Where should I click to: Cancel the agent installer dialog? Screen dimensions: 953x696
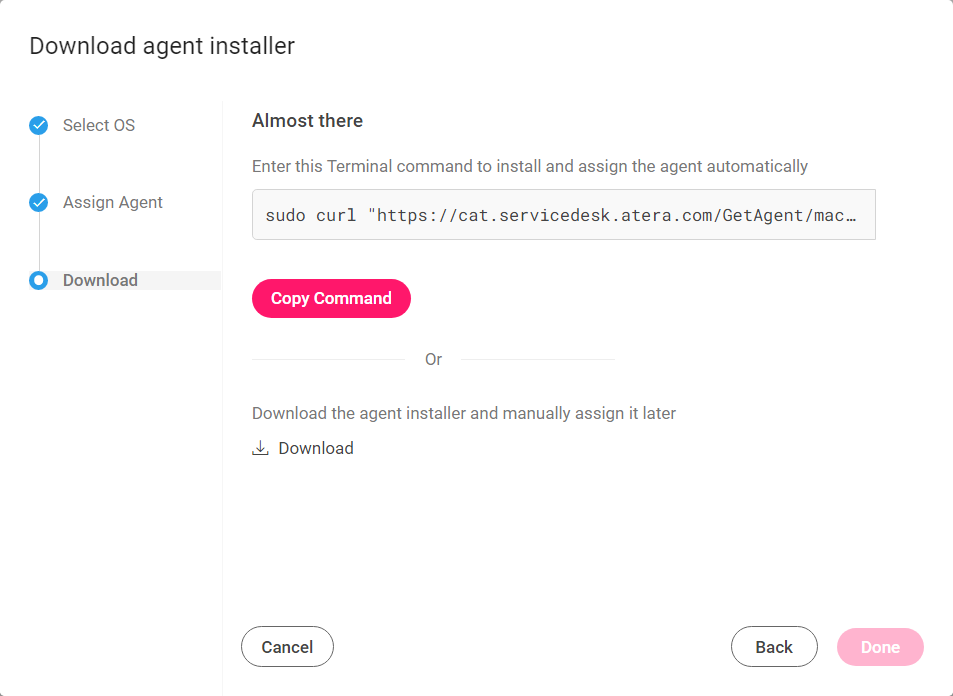tap(287, 647)
